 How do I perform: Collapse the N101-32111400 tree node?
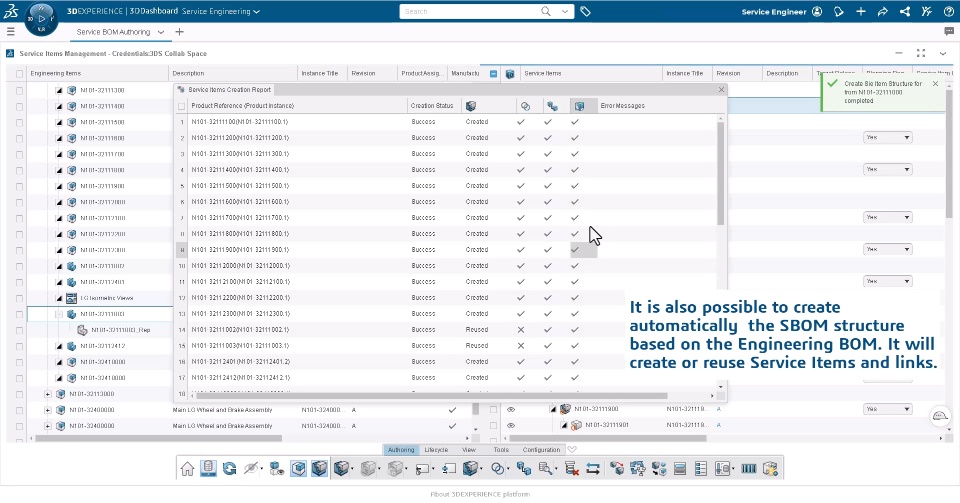tap(59, 106)
